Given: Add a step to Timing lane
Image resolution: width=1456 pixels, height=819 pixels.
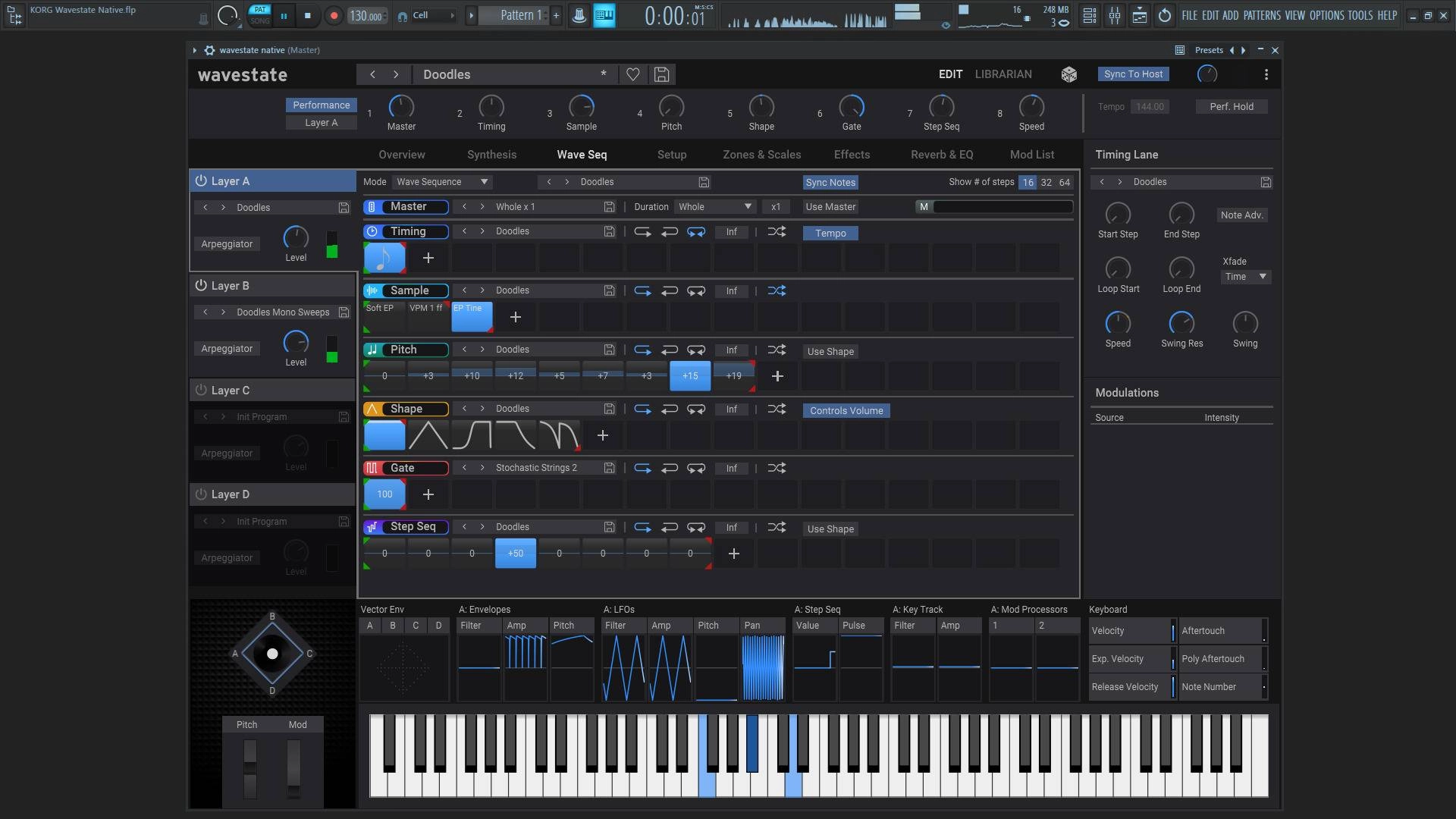Looking at the screenshot, I should click(428, 258).
